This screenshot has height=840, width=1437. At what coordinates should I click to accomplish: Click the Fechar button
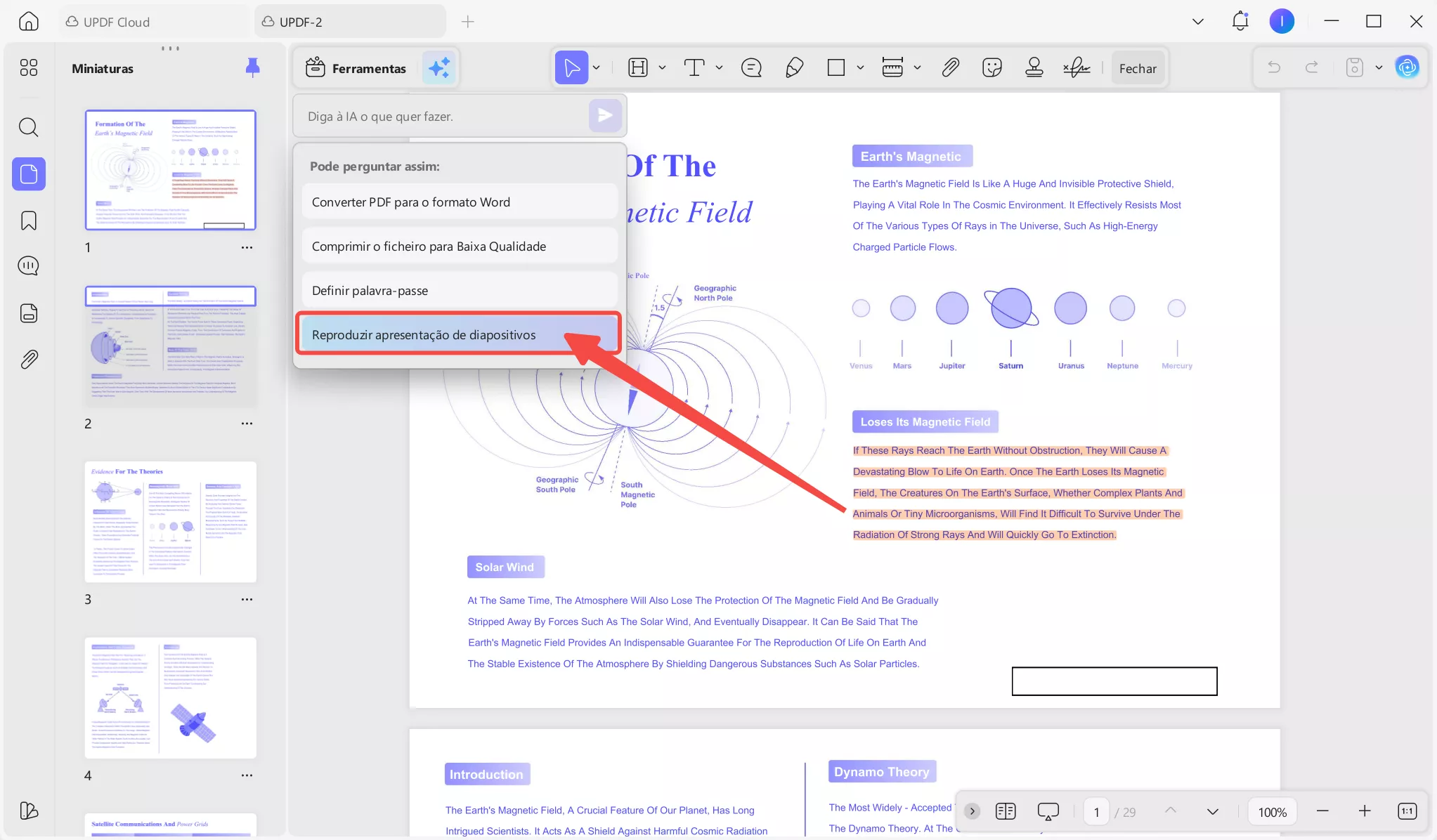1138,68
